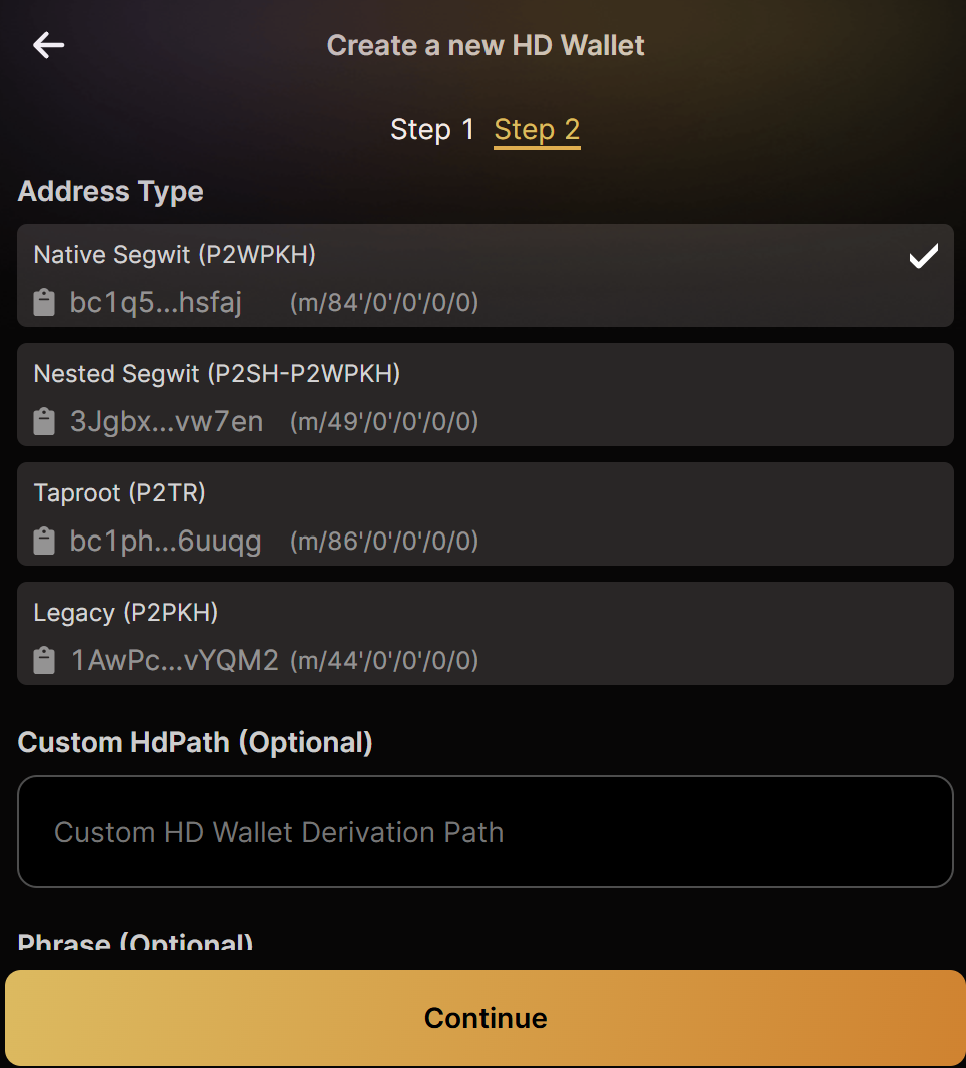Go back using the left arrow
The height and width of the screenshot is (1068, 966).
pos(48,45)
